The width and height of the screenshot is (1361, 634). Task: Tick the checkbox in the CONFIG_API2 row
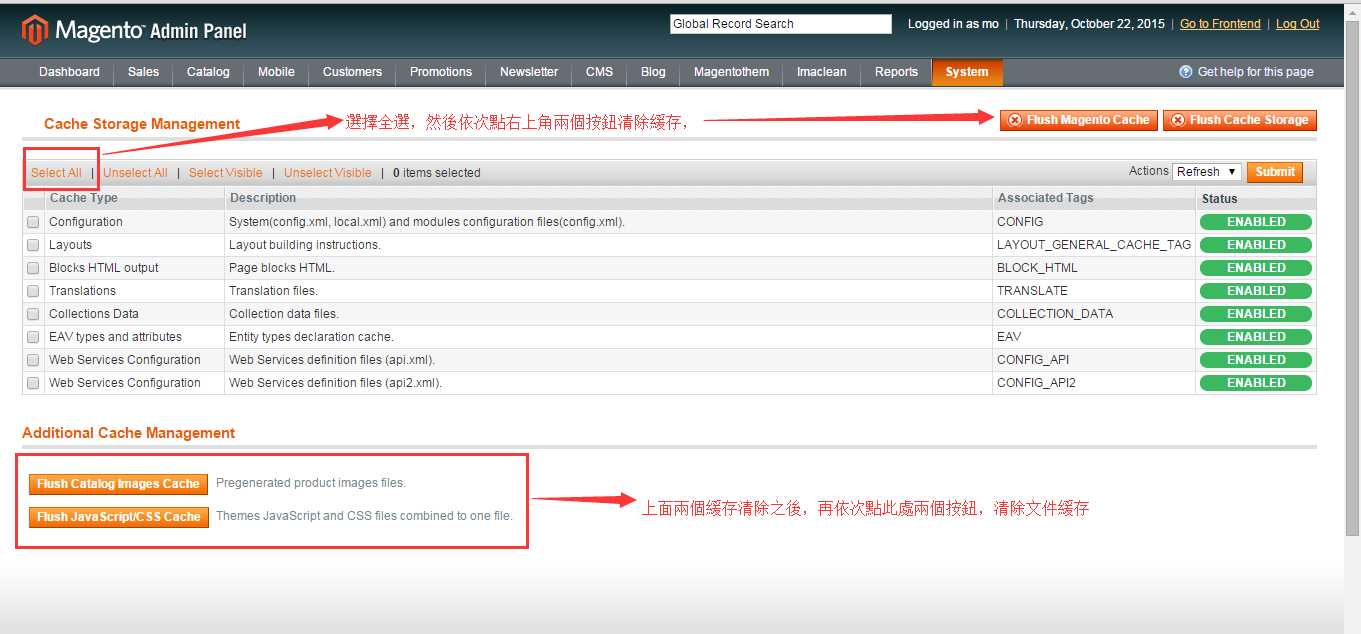coord(33,383)
